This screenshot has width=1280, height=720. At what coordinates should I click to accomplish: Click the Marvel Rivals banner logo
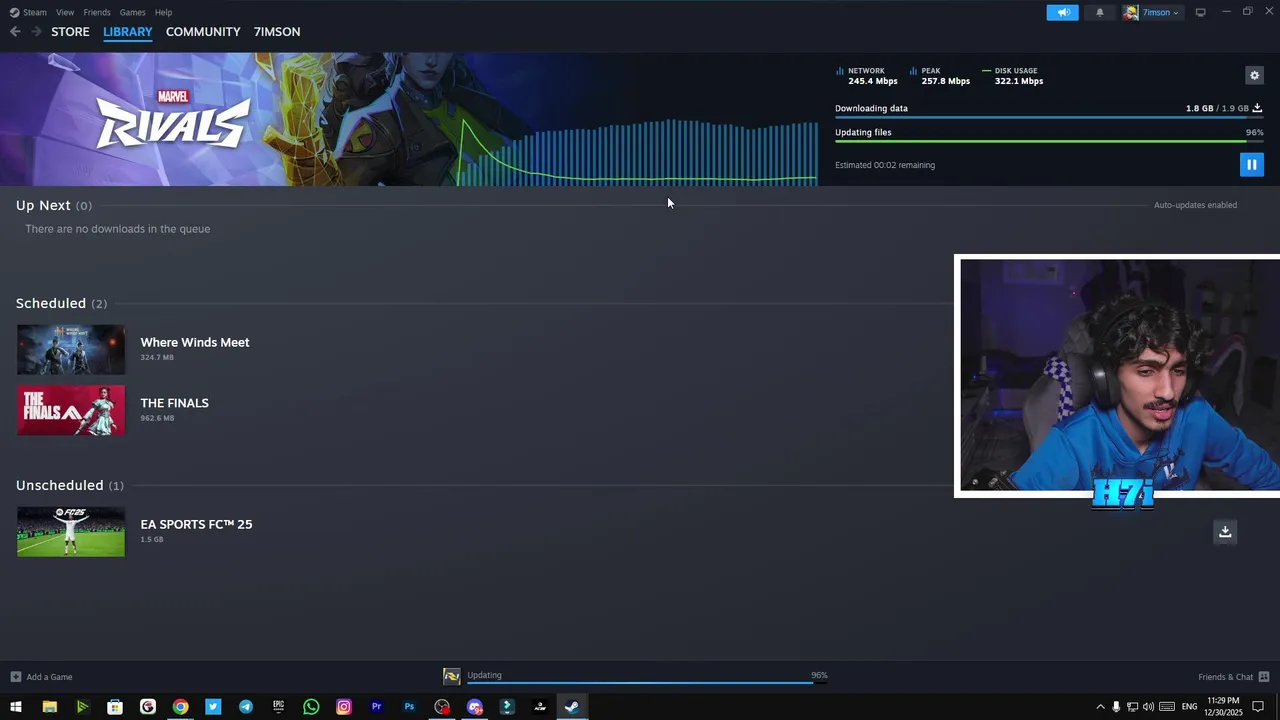point(172,119)
